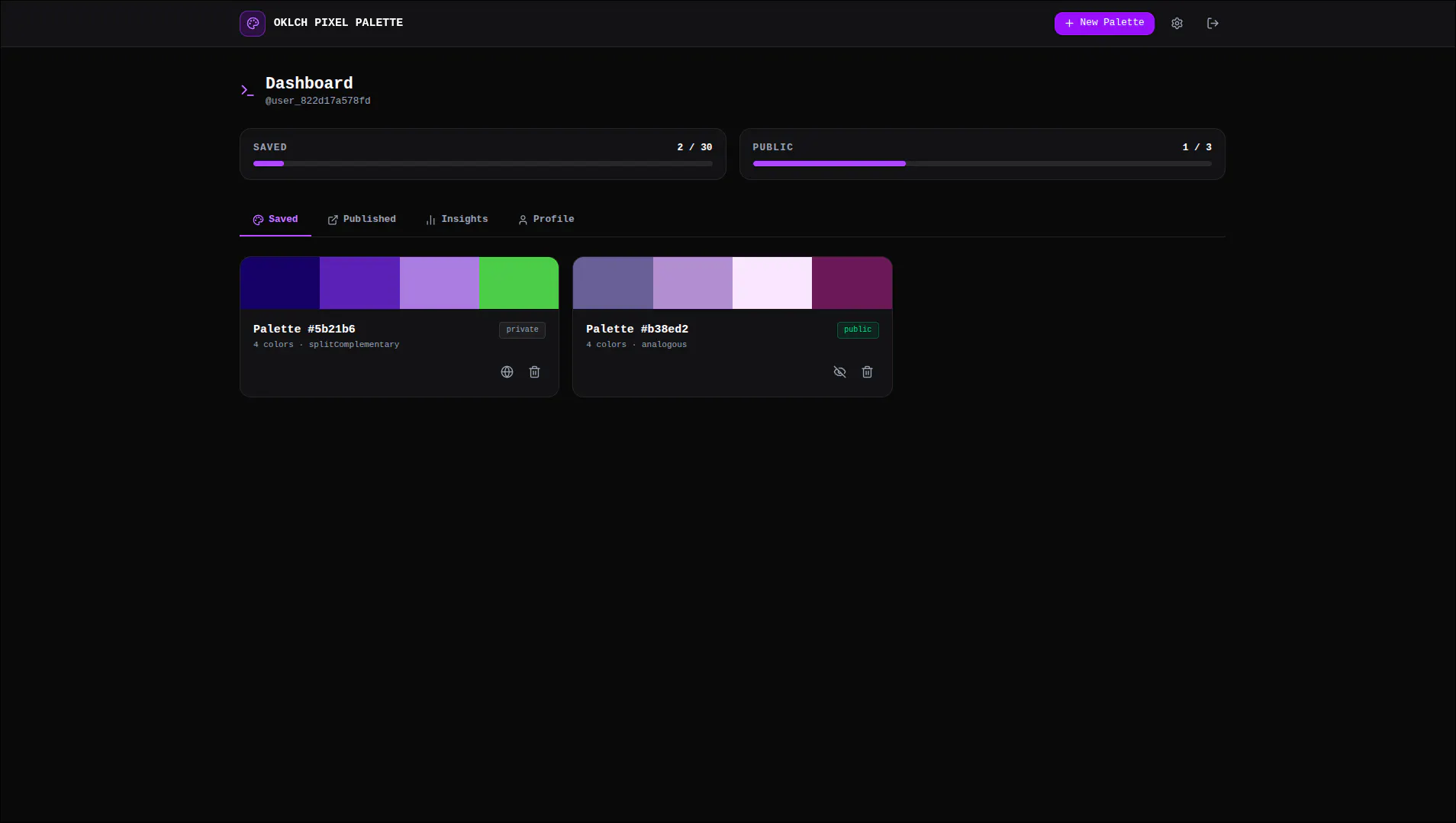Screen dimensions: 1456x823
Task: Select dark navy swatch in Palette #5b21b6
Action: click(280, 283)
